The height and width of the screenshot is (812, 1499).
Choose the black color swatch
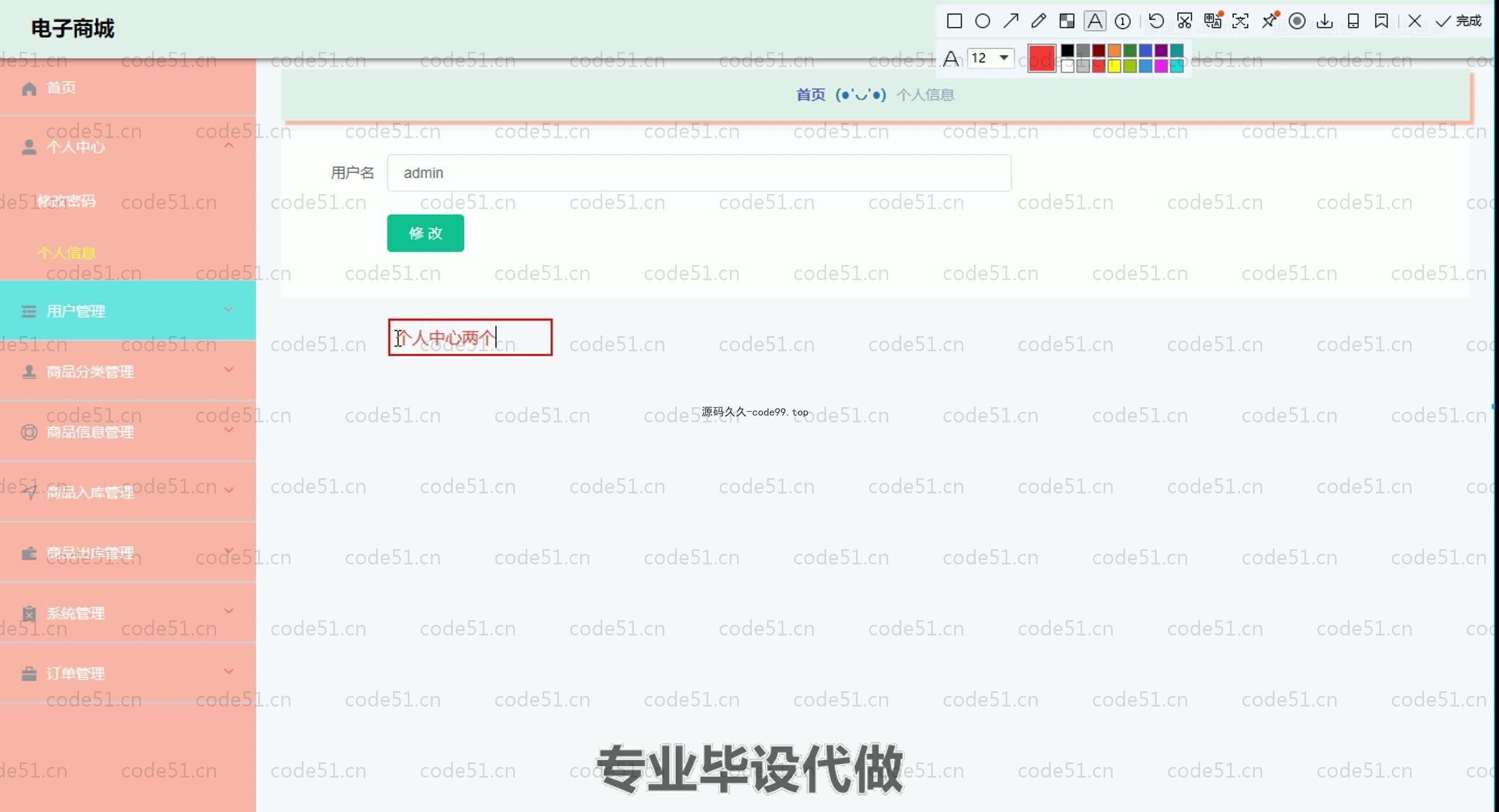click(1067, 51)
